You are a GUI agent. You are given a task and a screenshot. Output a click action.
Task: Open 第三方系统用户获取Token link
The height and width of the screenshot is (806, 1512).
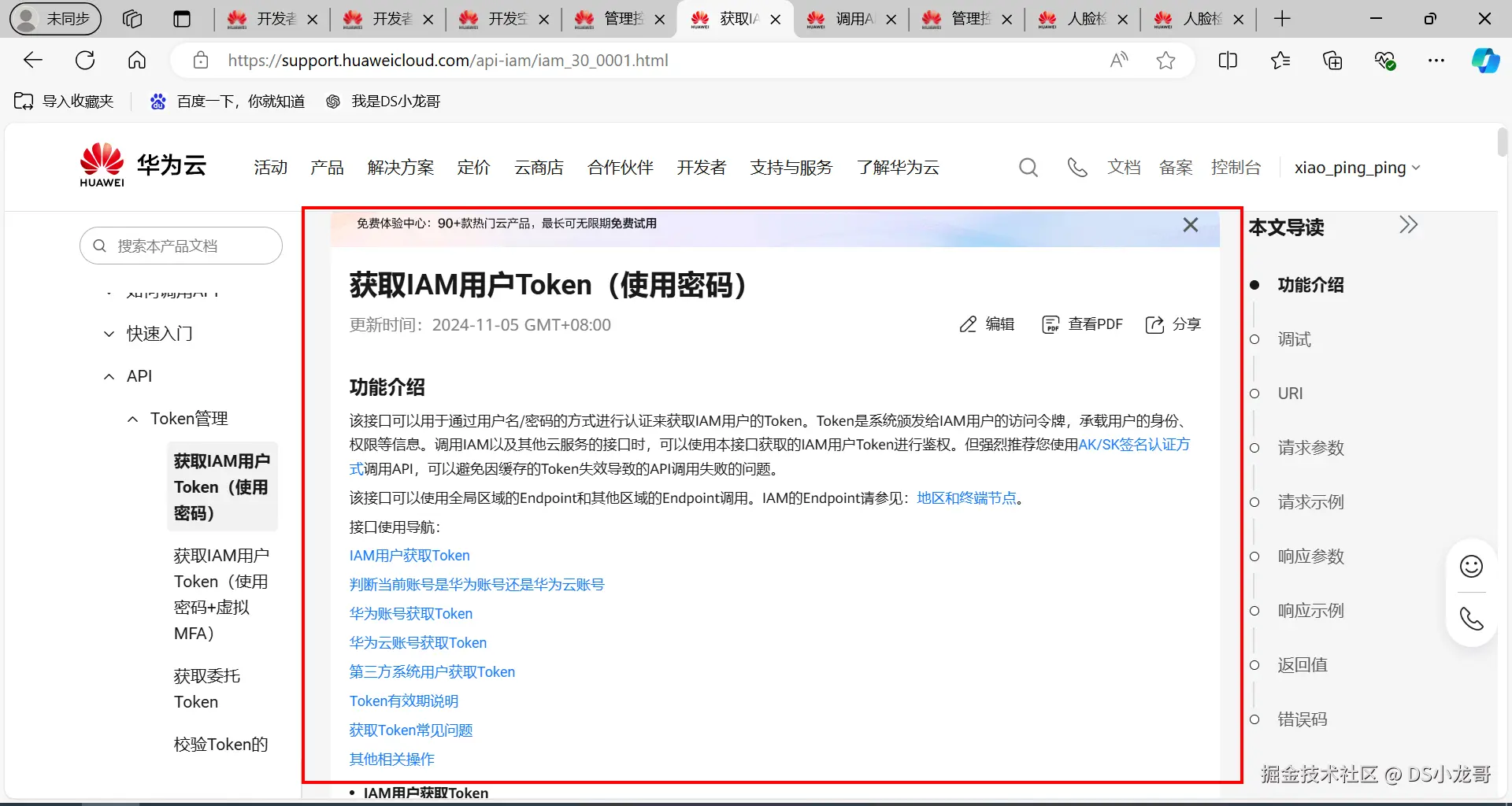pos(432,672)
